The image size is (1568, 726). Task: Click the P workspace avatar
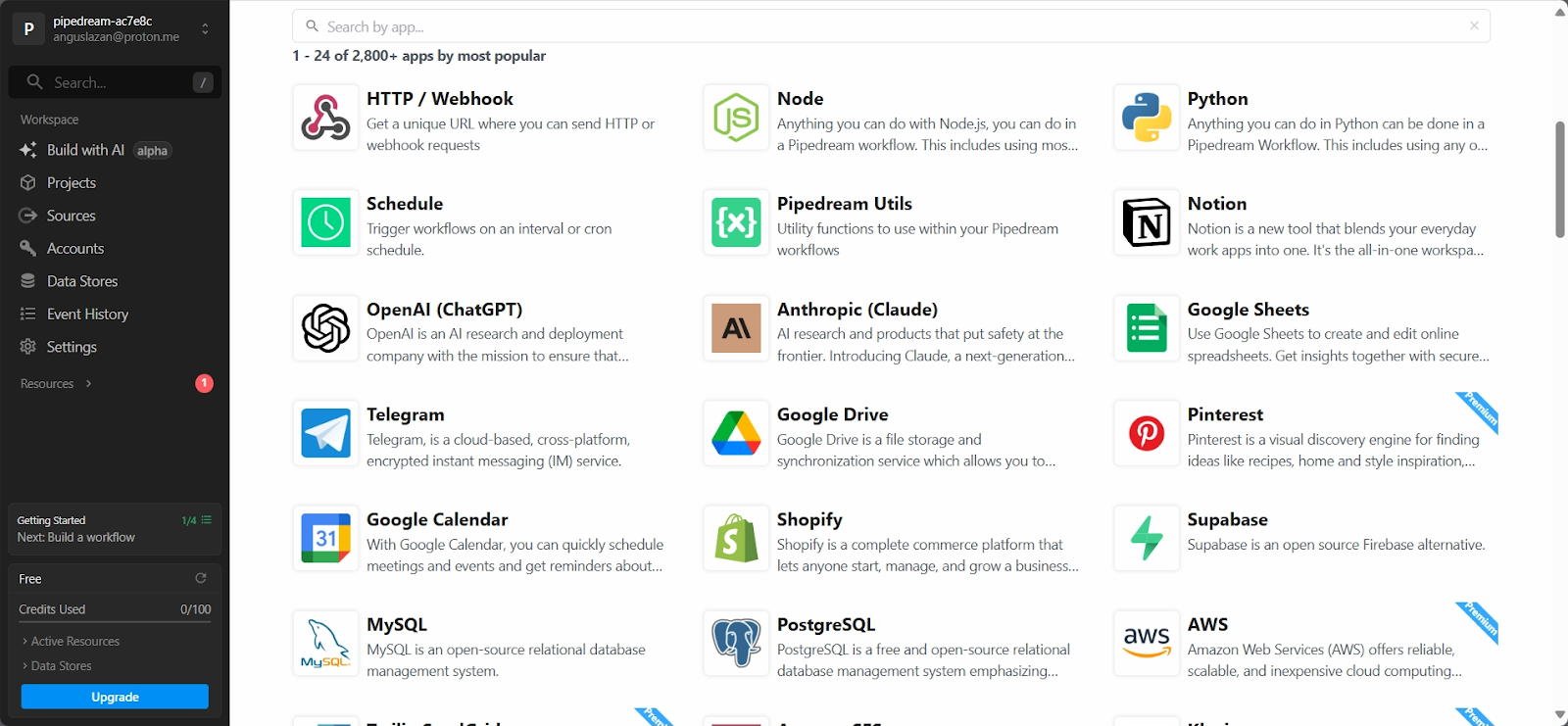28,28
